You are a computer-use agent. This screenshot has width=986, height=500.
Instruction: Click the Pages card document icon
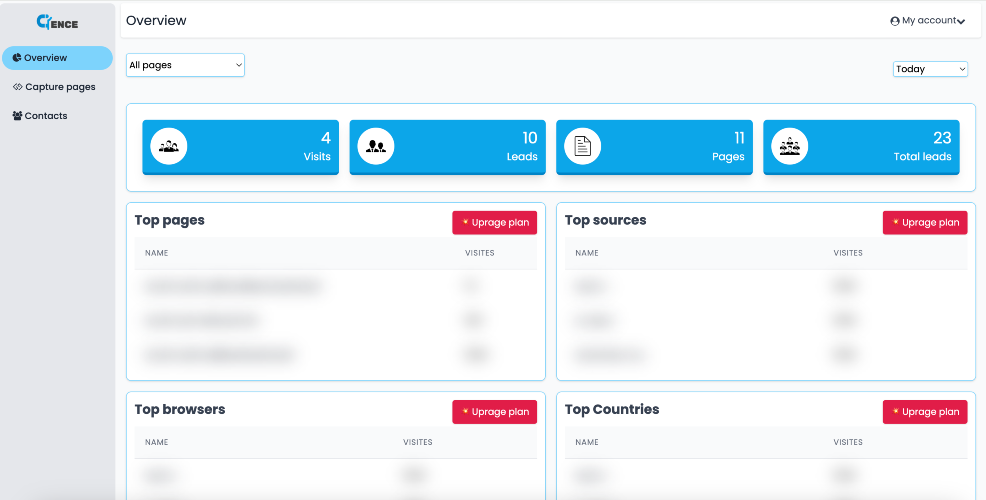[x=582, y=147]
